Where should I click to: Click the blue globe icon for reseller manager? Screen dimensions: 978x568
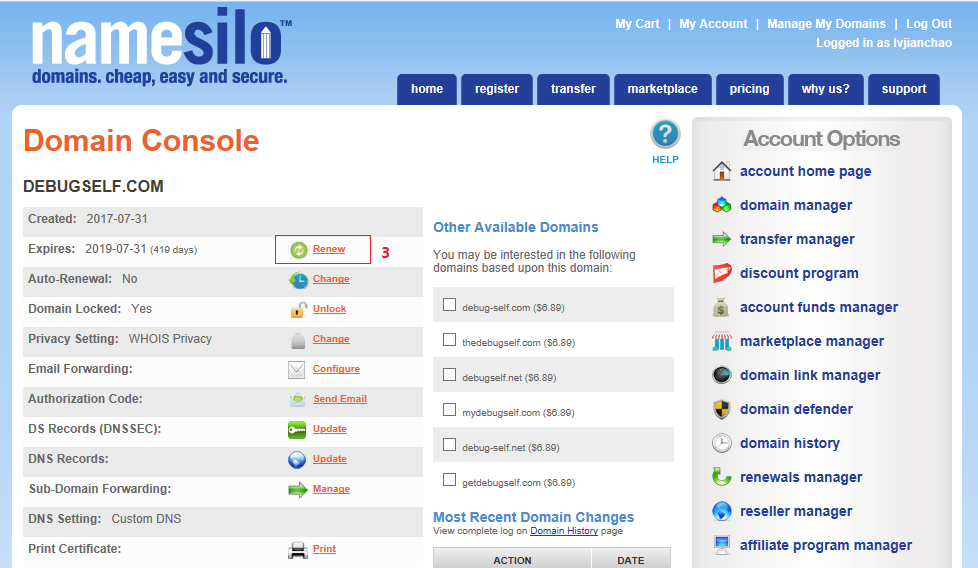[722, 511]
